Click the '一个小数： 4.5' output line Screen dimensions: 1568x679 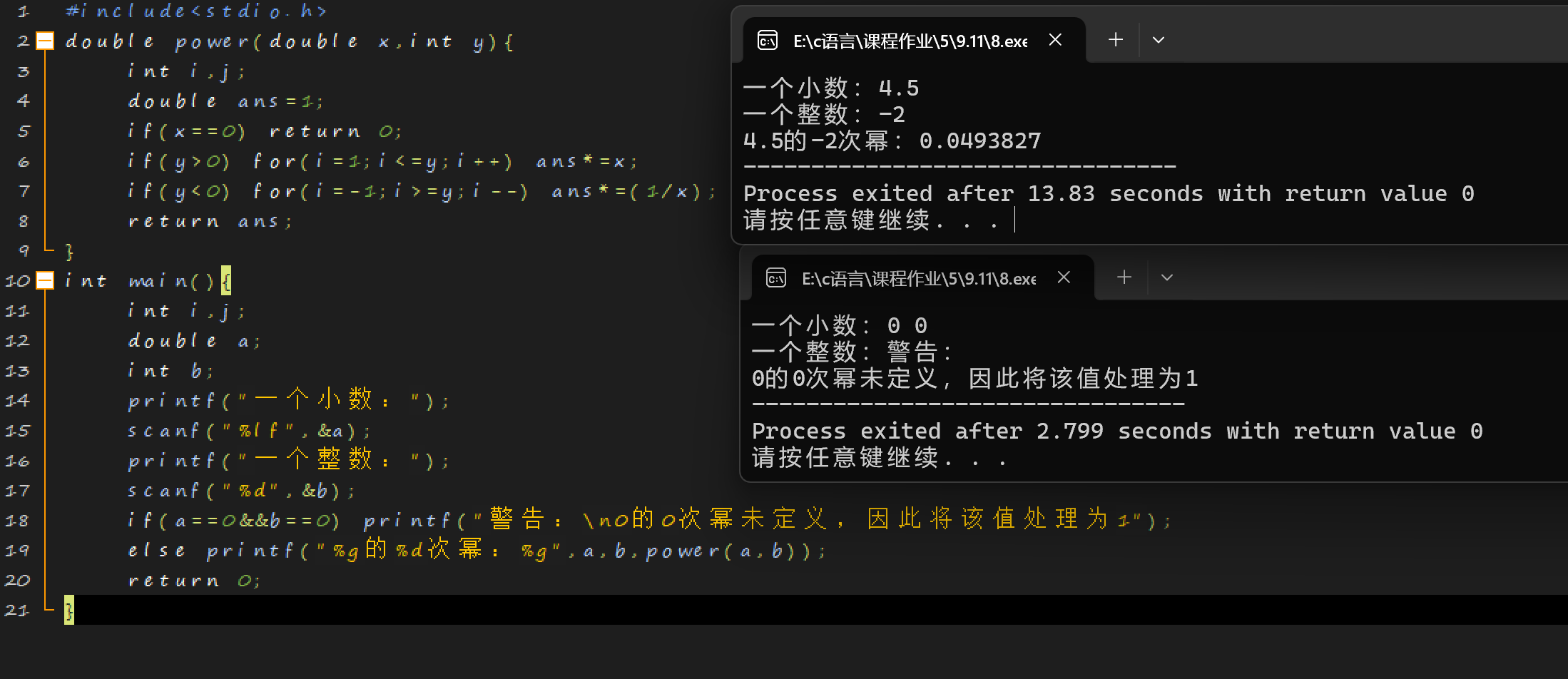pyautogui.click(x=831, y=88)
